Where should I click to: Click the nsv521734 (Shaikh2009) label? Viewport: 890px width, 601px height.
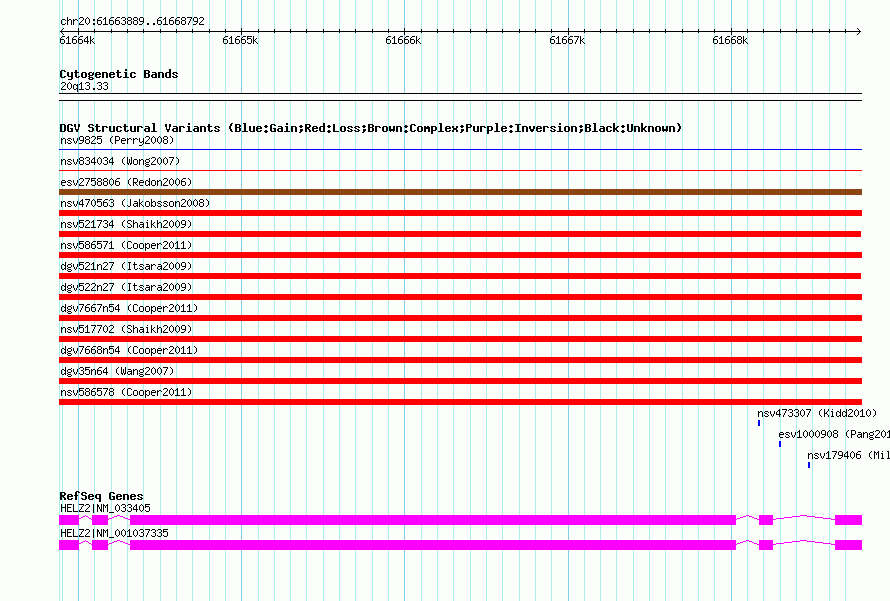tap(126, 224)
